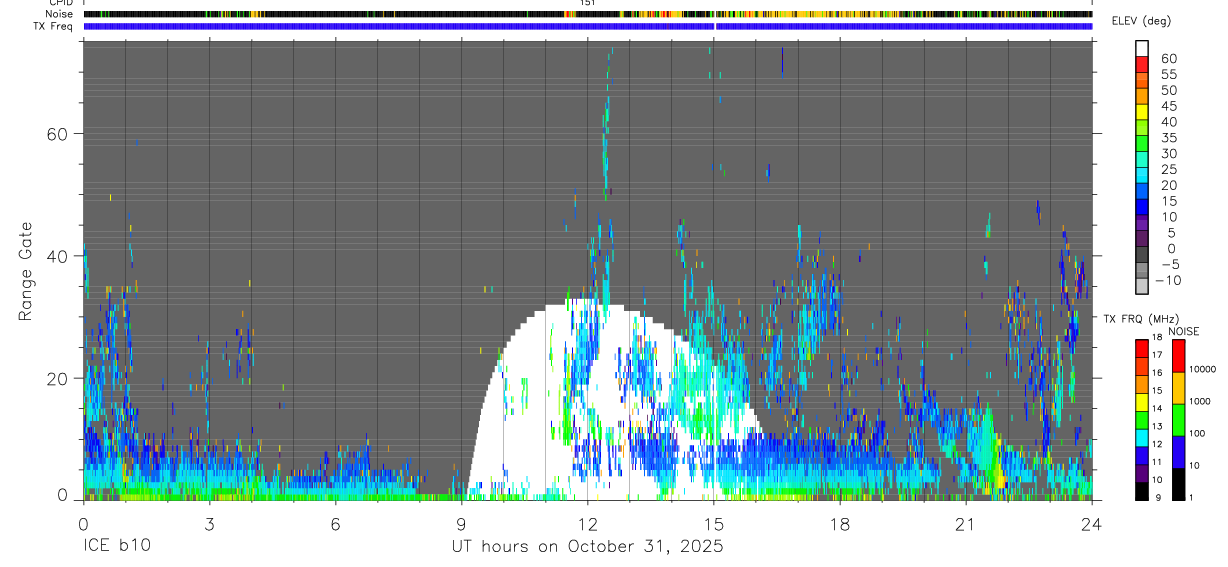
Task: Click the NOISE label 100
Action: tap(1197, 433)
